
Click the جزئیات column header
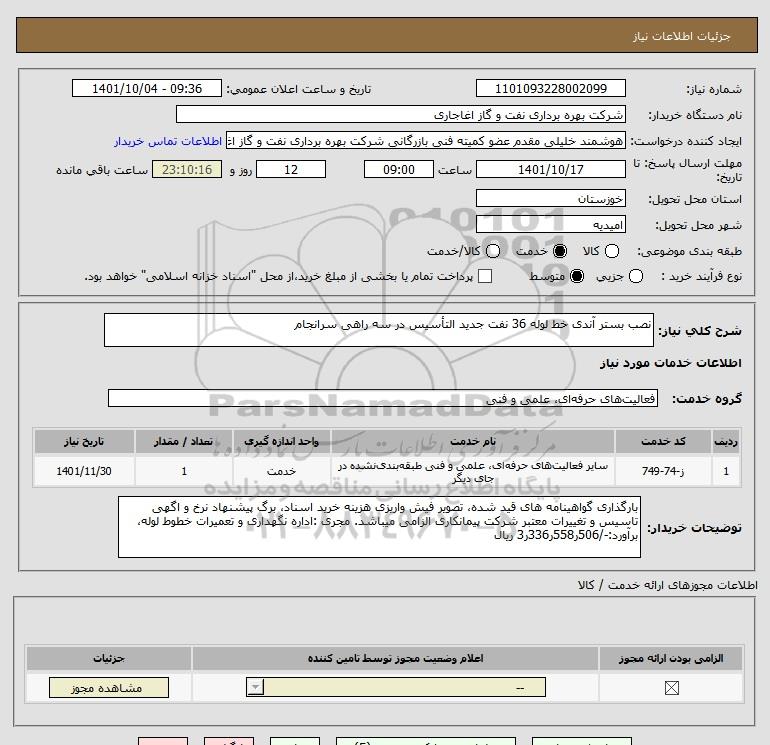[x=109, y=658]
